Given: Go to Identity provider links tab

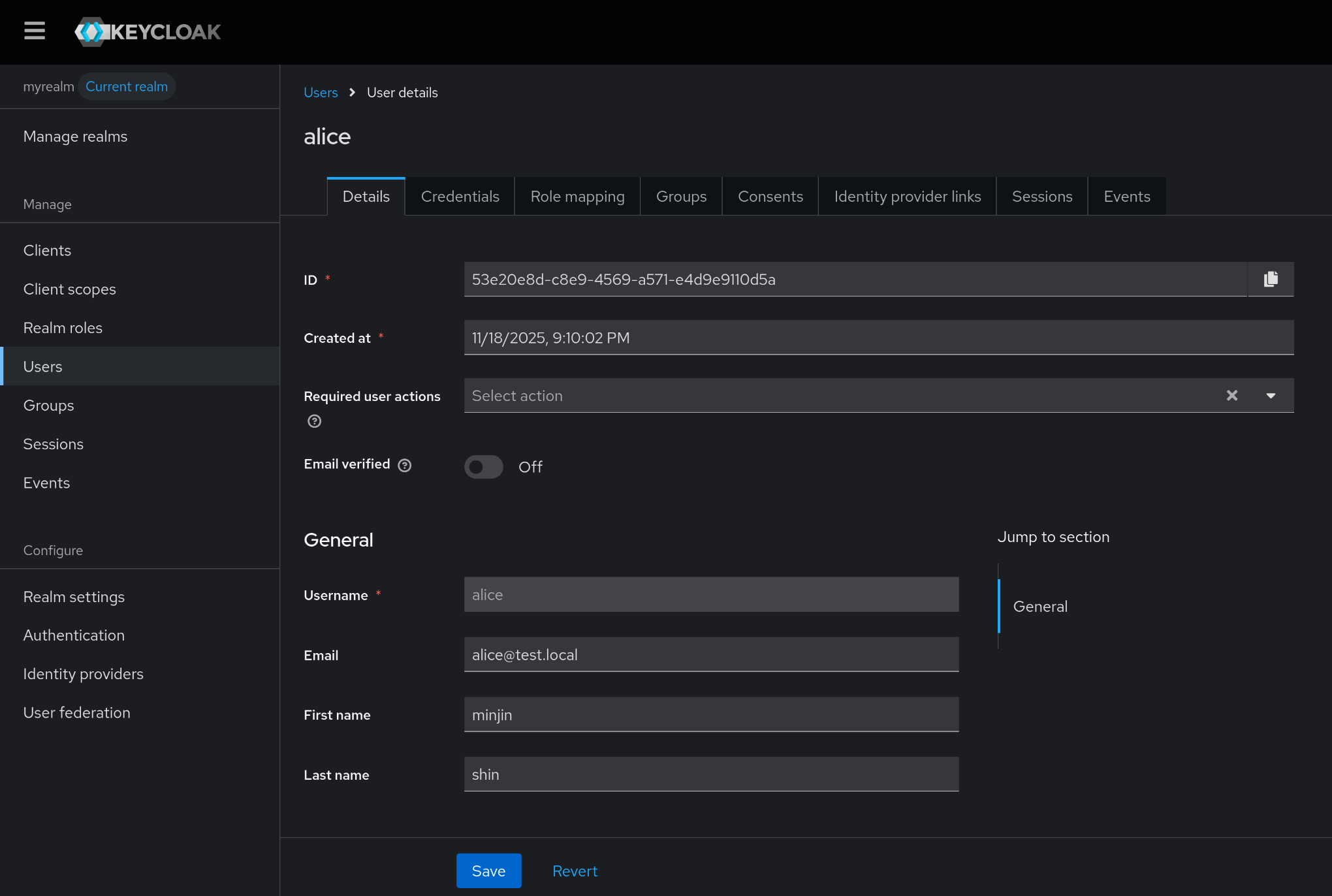Looking at the screenshot, I should (907, 197).
